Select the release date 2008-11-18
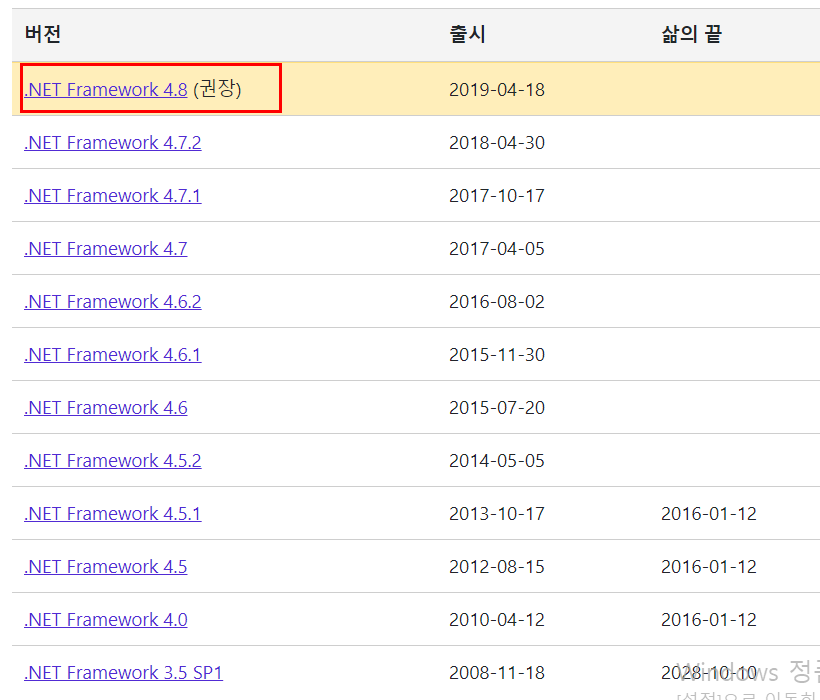 (x=497, y=673)
